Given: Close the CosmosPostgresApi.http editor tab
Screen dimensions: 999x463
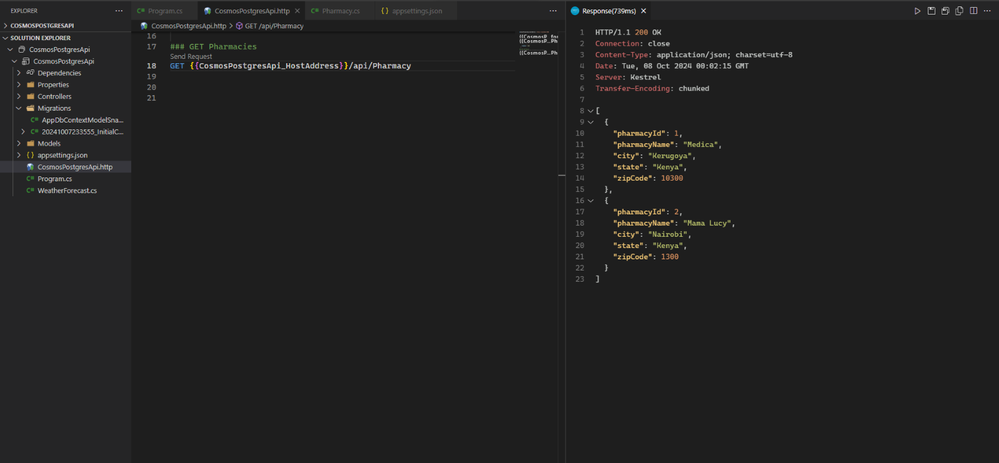Looking at the screenshot, I should click(x=297, y=11).
